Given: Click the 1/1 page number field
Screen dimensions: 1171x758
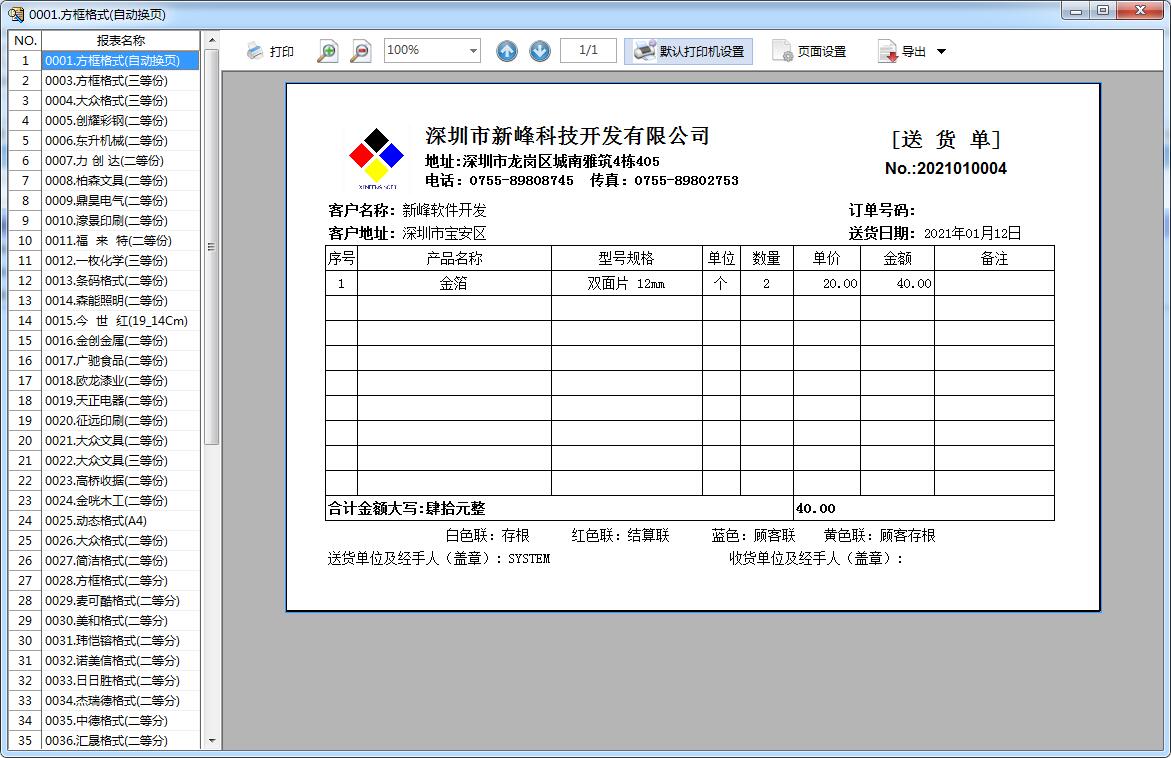Looking at the screenshot, I should [x=588, y=50].
